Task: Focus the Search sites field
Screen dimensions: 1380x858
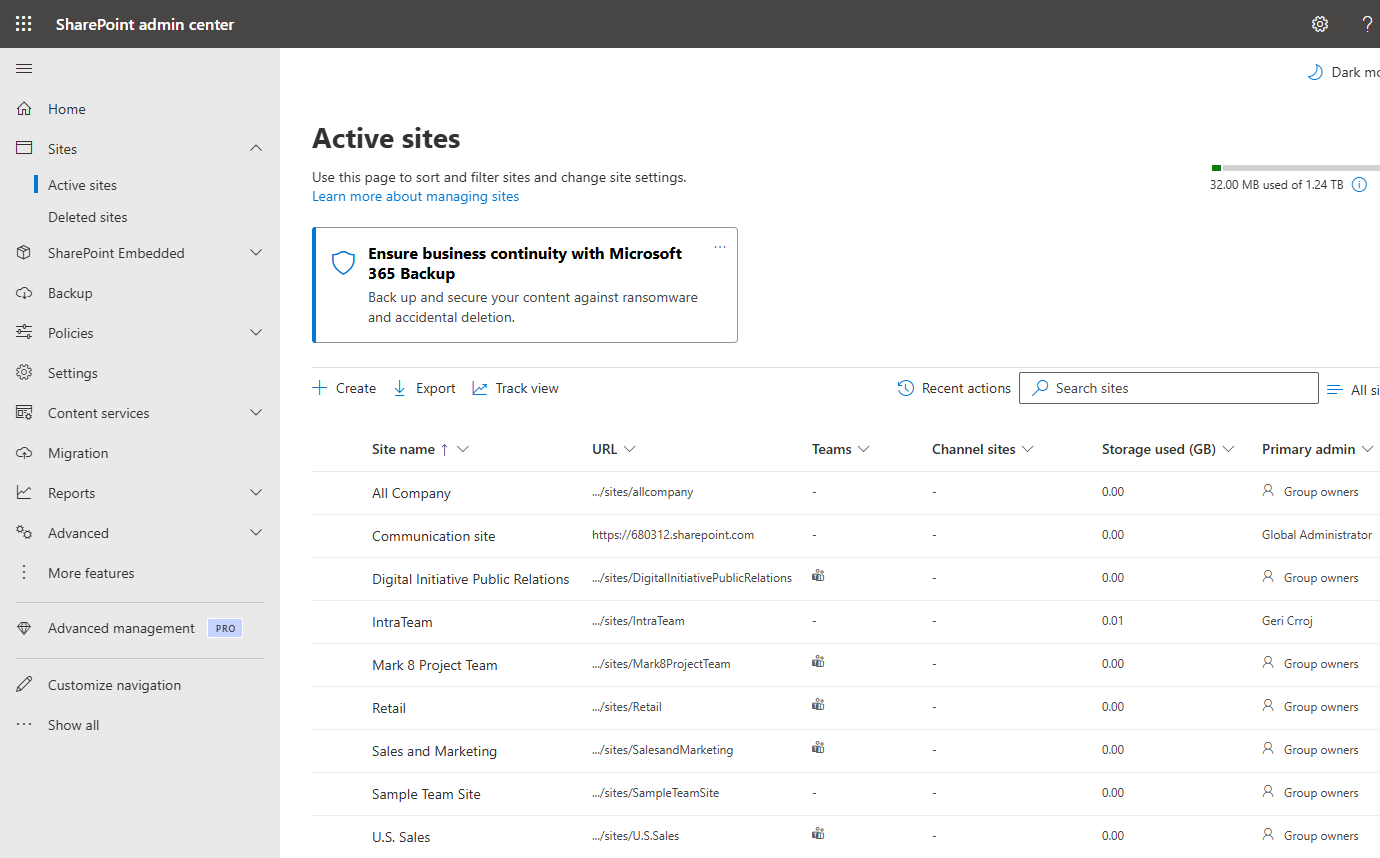Action: pos(1169,388)
